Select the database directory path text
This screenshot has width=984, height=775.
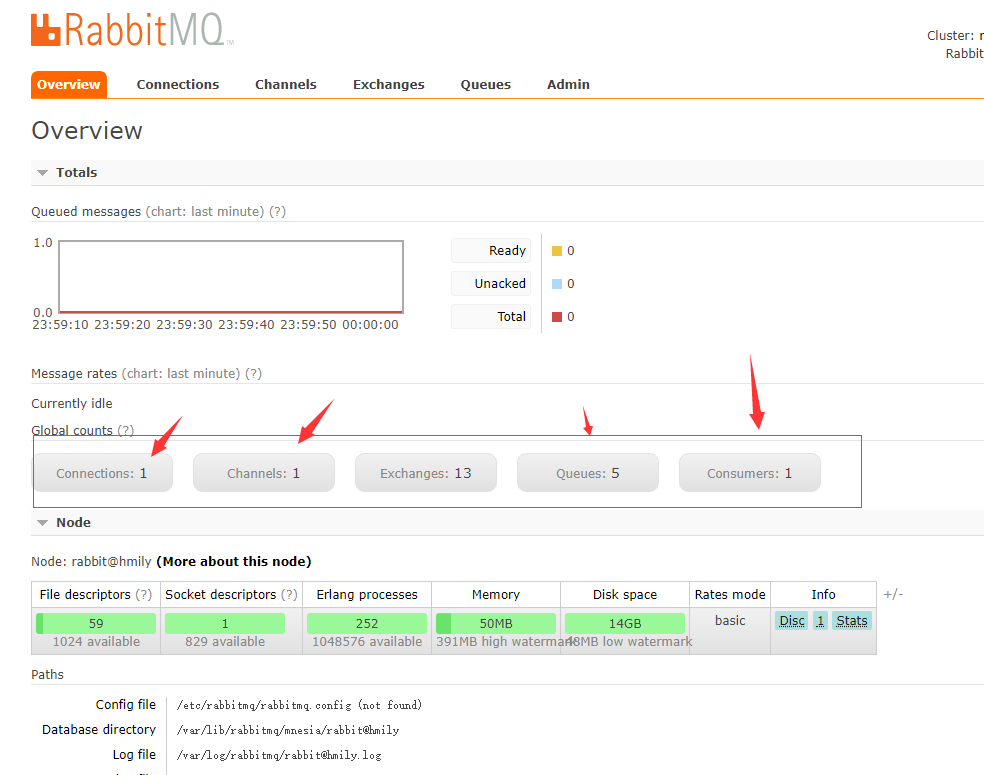[287, 730]
